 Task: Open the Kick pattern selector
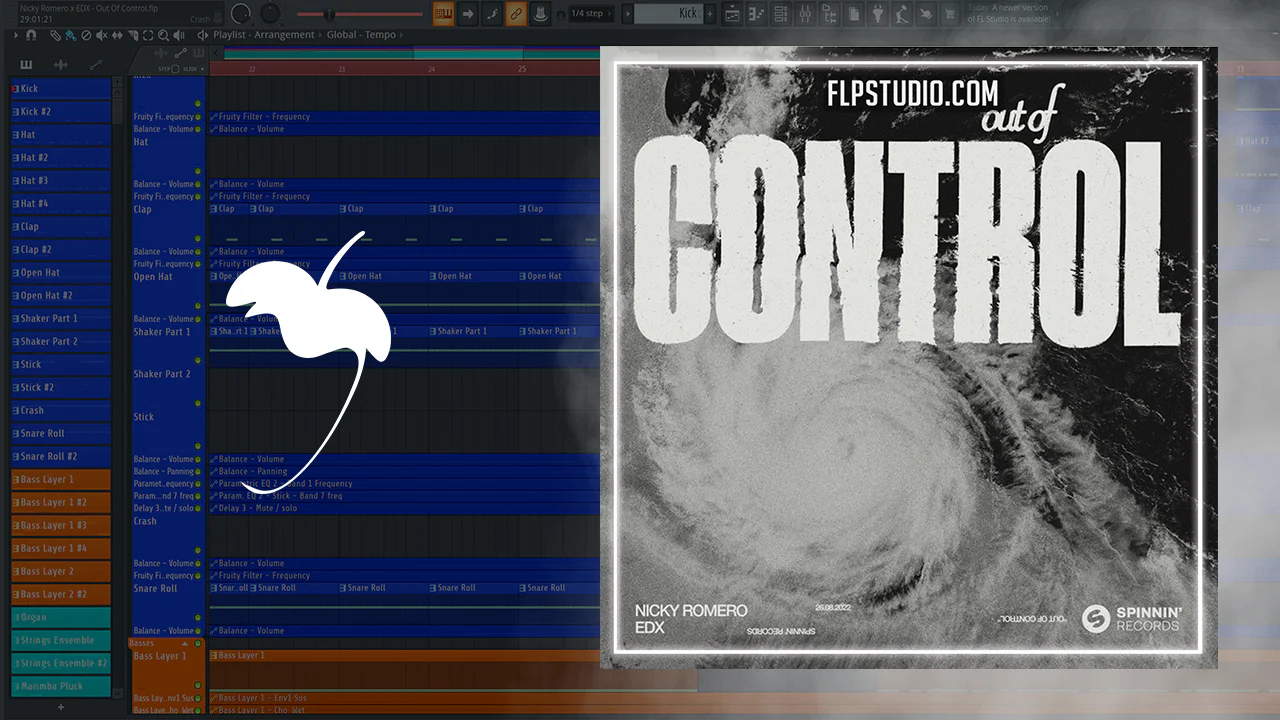click(670, 14)
